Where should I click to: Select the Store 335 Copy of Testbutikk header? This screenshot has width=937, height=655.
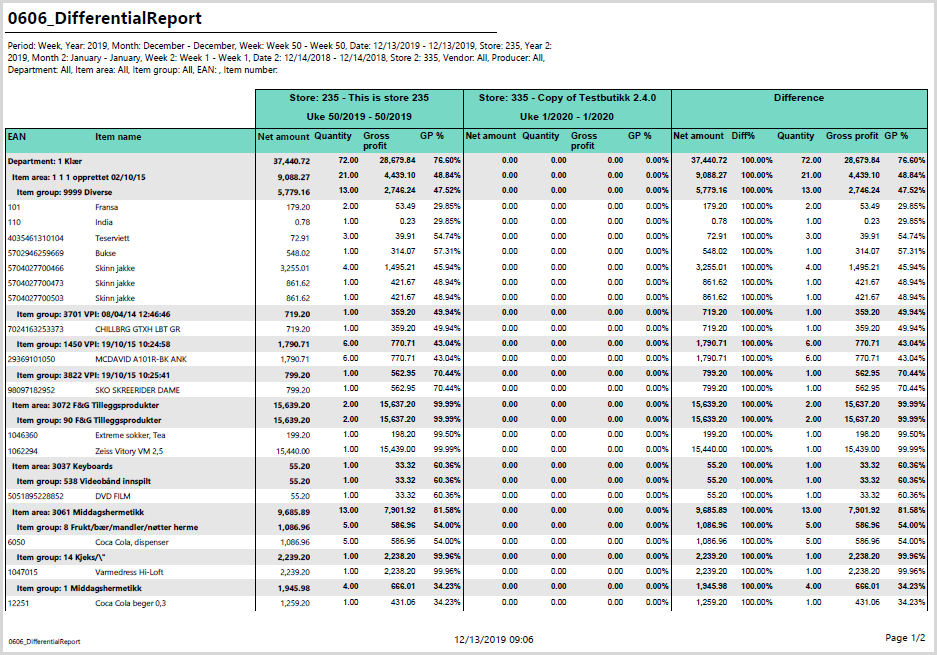(x=567, y=98)
